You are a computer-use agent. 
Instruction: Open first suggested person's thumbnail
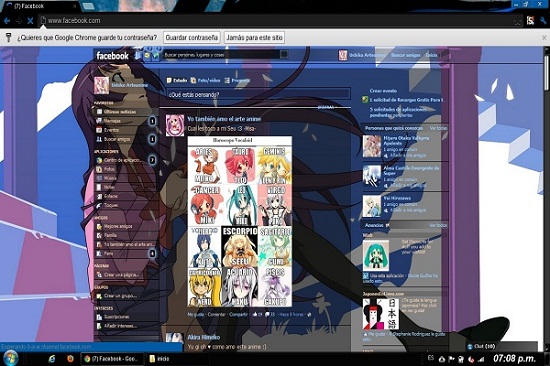click(372, 146)
